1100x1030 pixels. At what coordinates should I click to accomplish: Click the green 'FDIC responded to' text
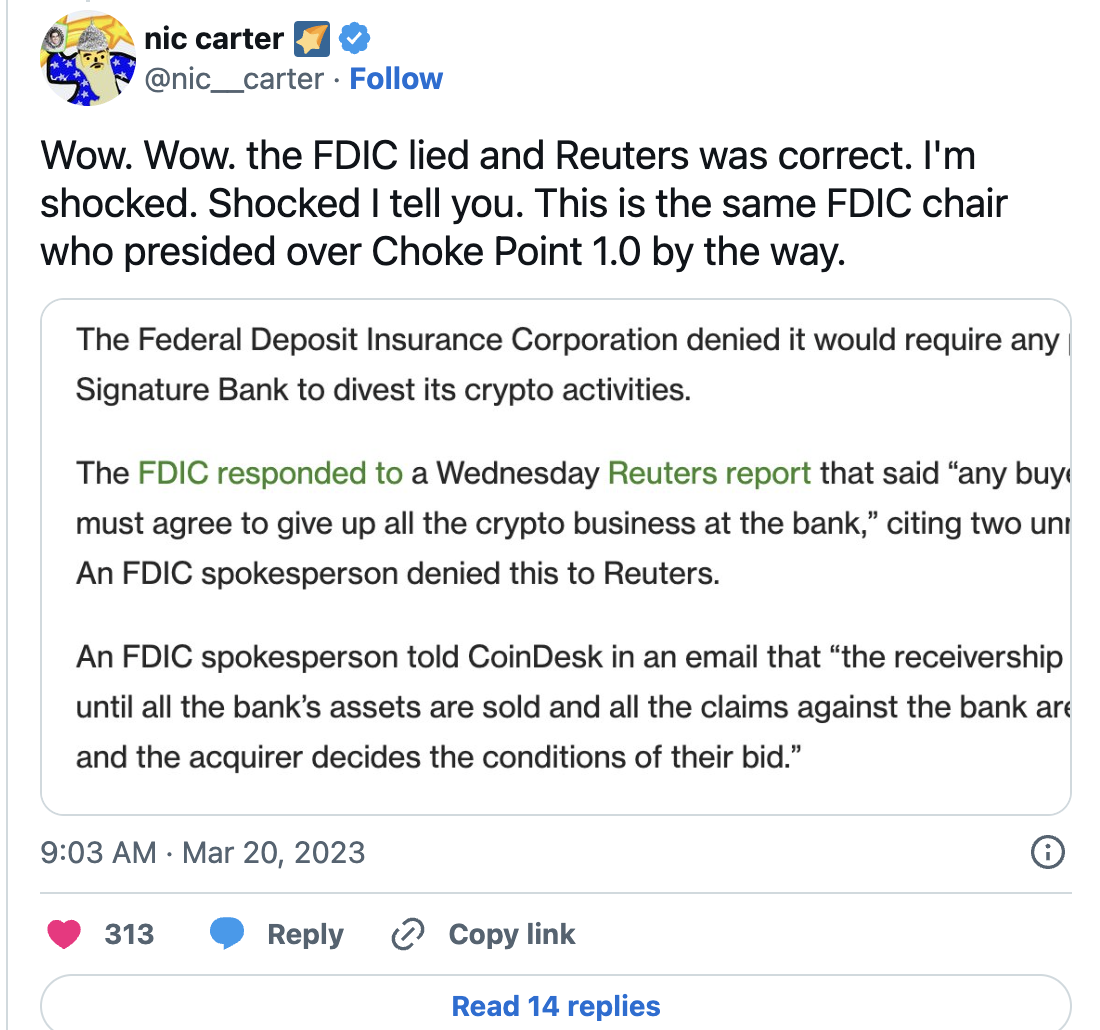point(270,473)
